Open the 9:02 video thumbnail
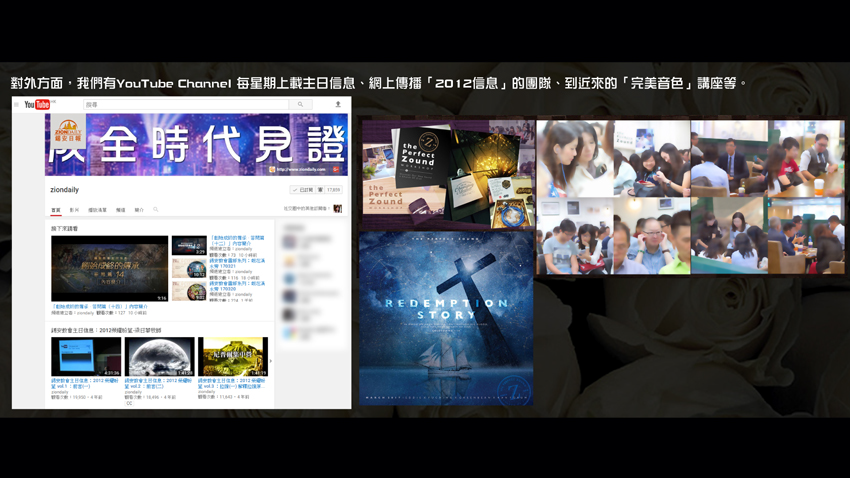This screenshot has height=478, width=850. tap(189, 290)
